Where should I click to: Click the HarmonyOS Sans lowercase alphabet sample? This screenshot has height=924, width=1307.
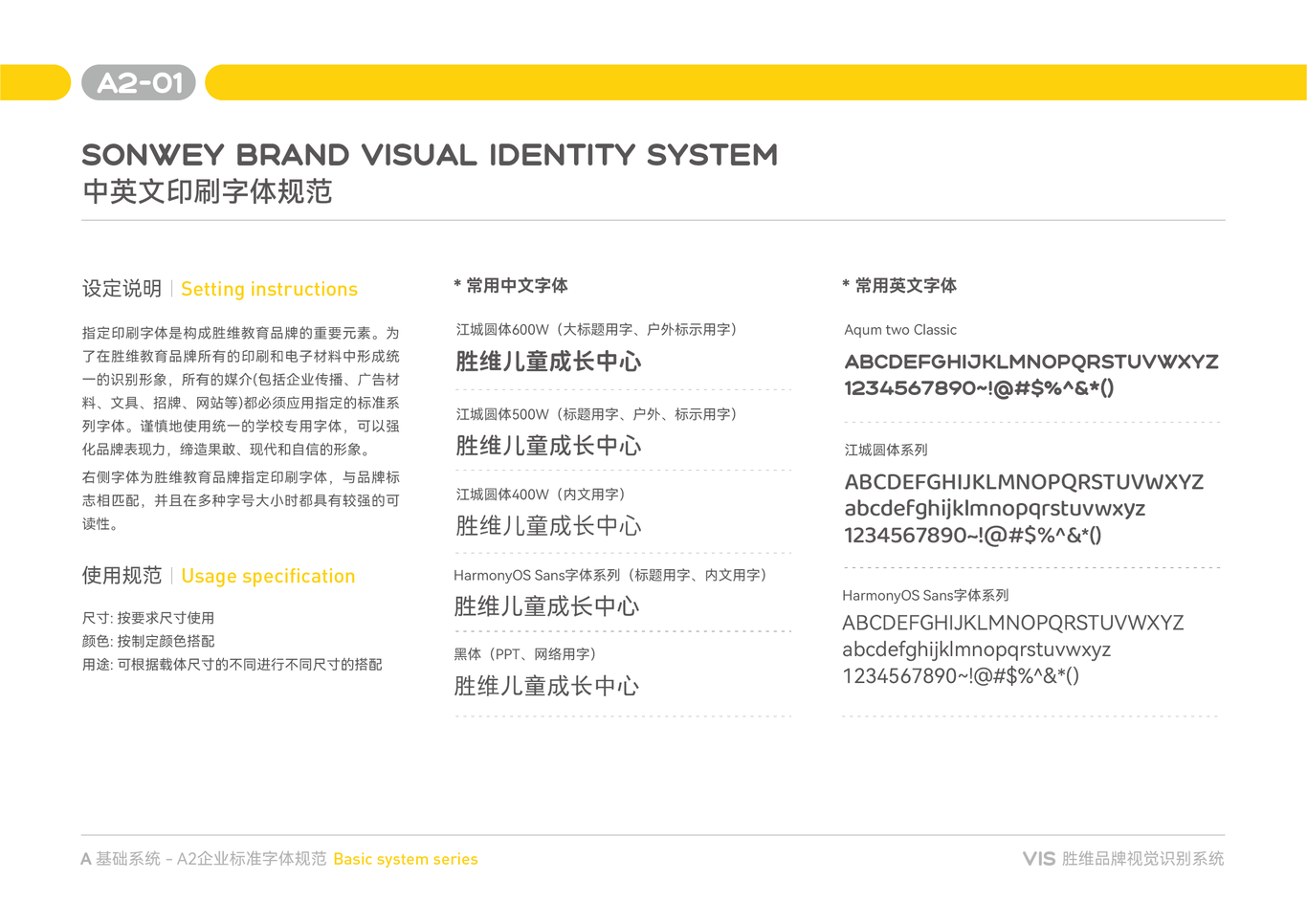pos(977,649)
